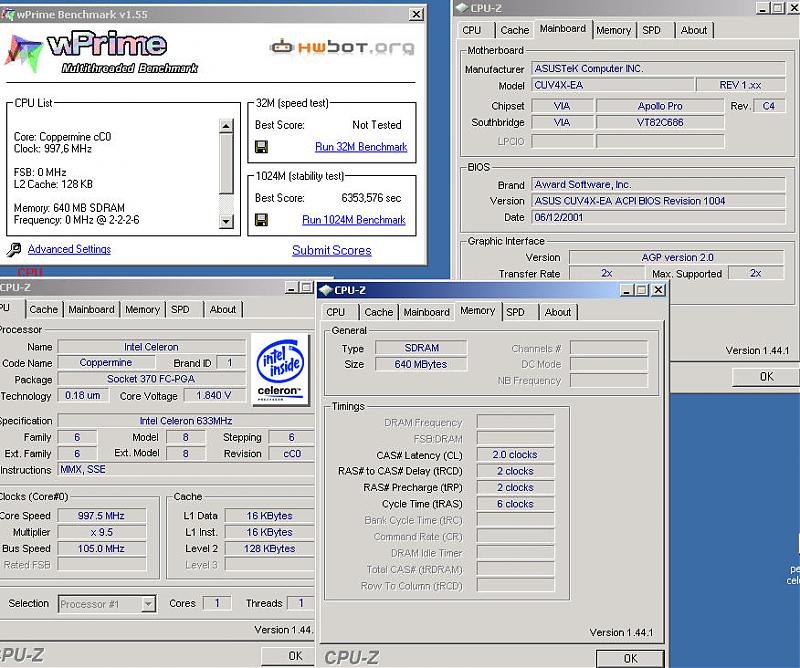Open About tab in the CPU-Z Memory window
The width and height of the screenshot is (800, 668).
tap(558, 312)
